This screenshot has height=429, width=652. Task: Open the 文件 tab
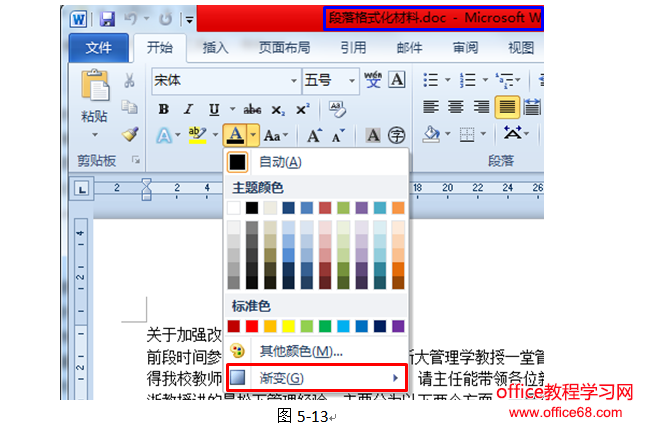(x=99, y=48)
